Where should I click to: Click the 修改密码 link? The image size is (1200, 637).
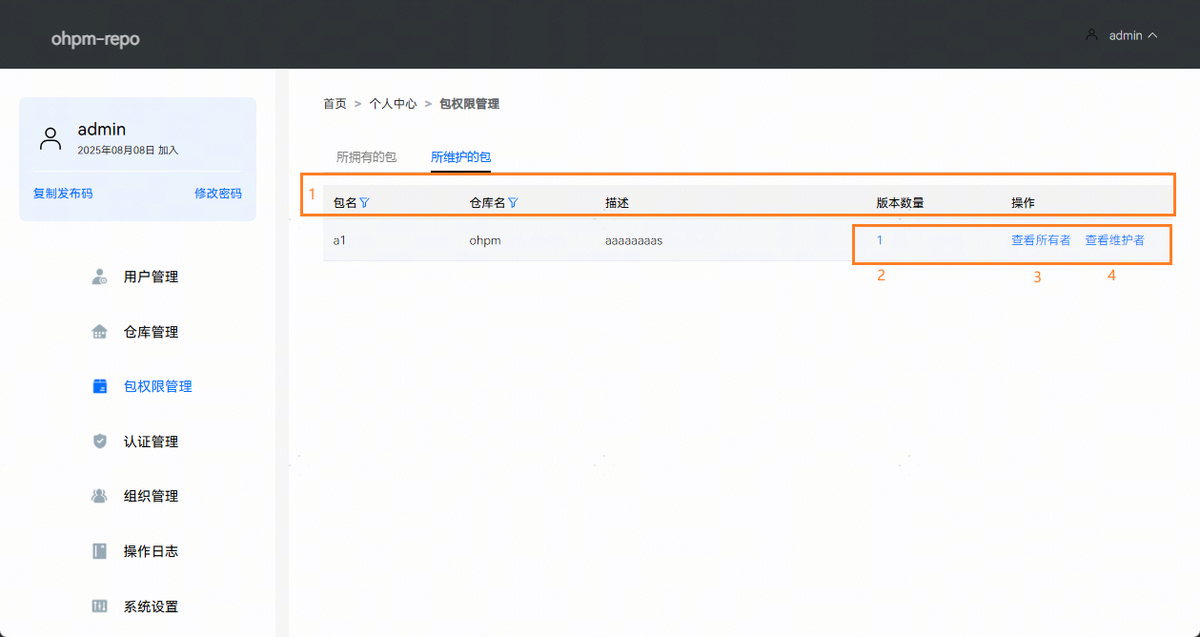pos(217,193)
